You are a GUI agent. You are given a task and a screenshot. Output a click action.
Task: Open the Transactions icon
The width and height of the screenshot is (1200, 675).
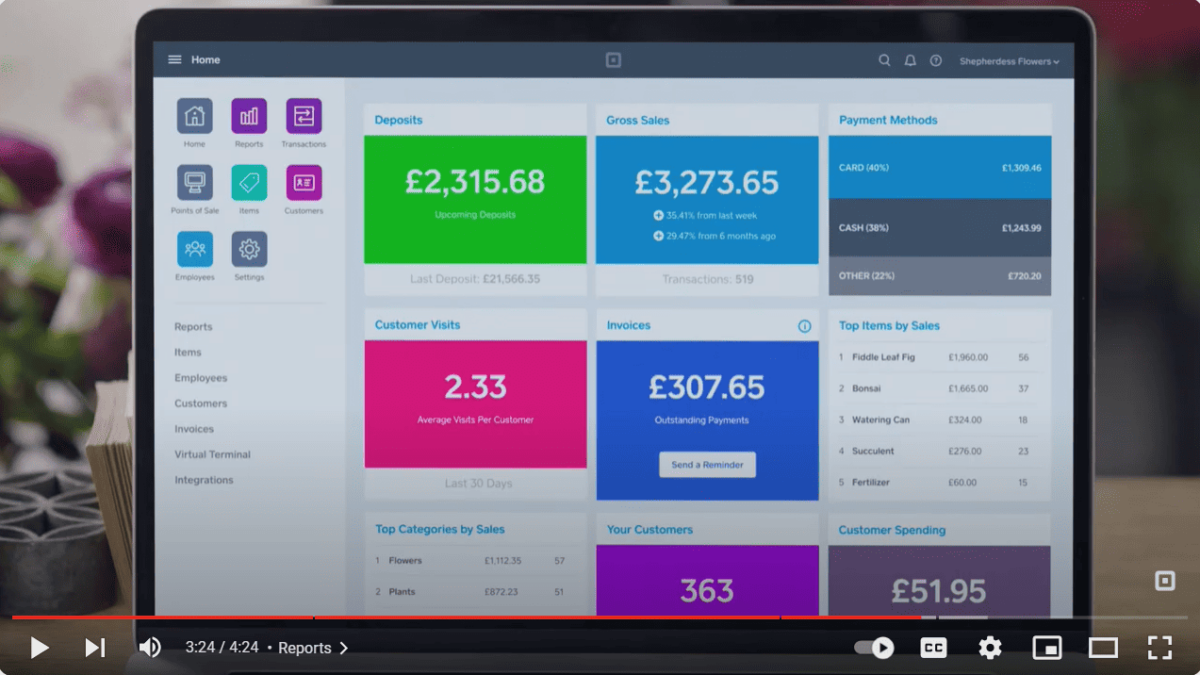pos(303,118)
